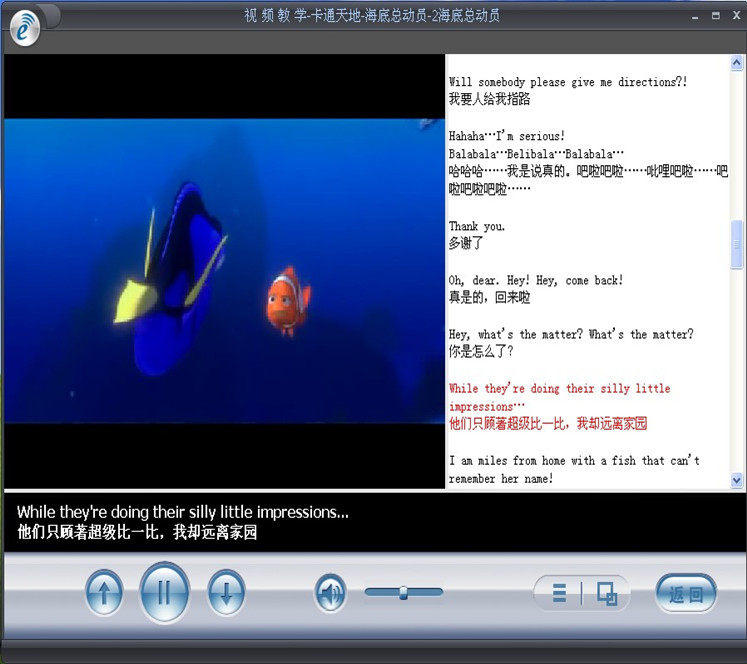Click the Finding Nemo video frame
The height and width of the screenshot is (664, 747).
224,271
